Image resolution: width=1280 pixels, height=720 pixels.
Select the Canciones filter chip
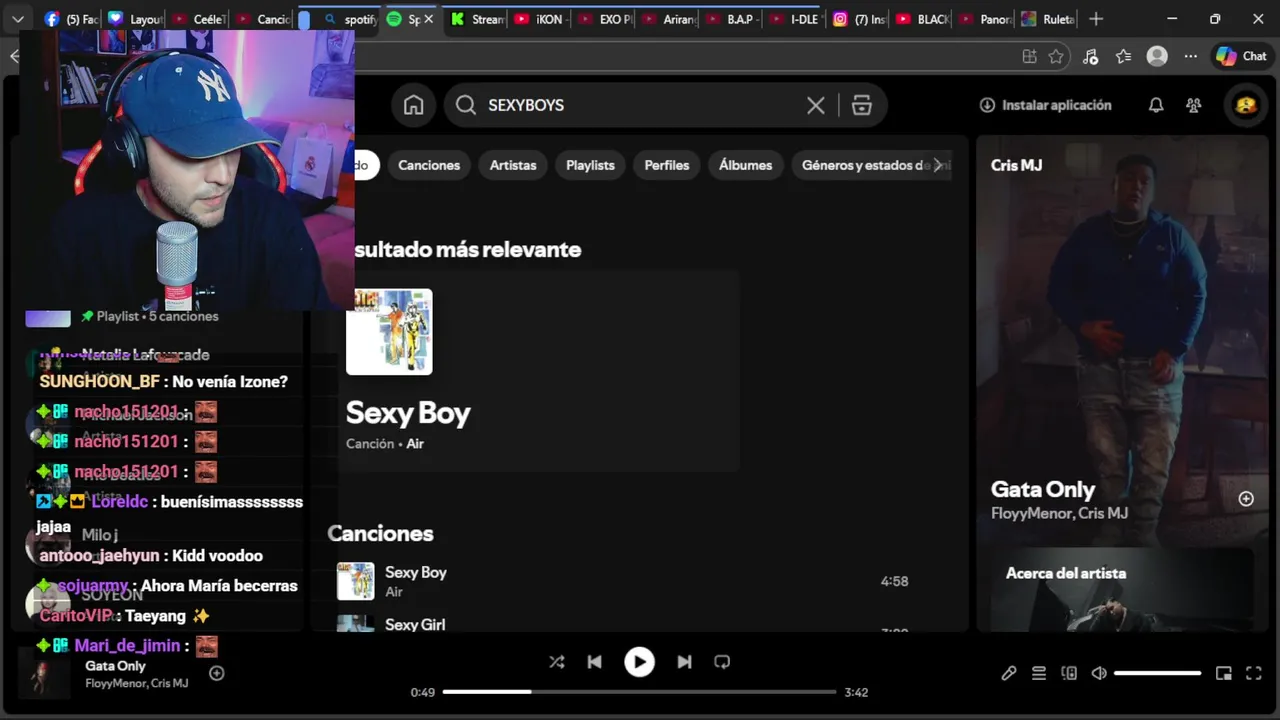pos(429,165)
